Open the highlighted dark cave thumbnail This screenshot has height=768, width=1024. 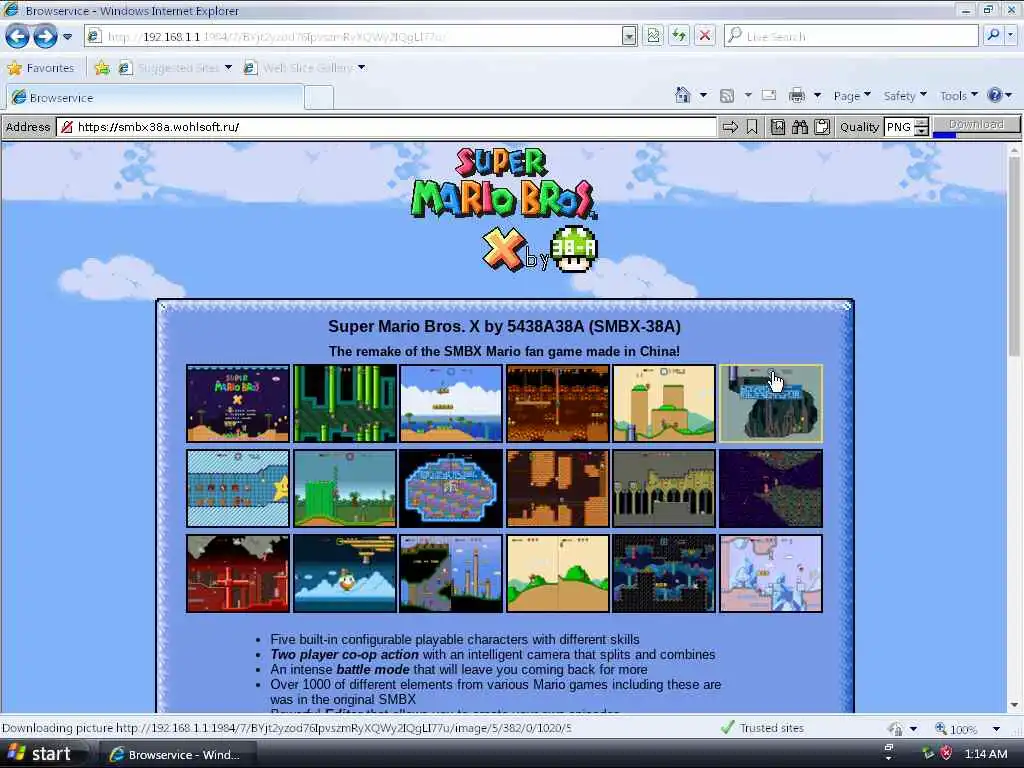[771, 404]
